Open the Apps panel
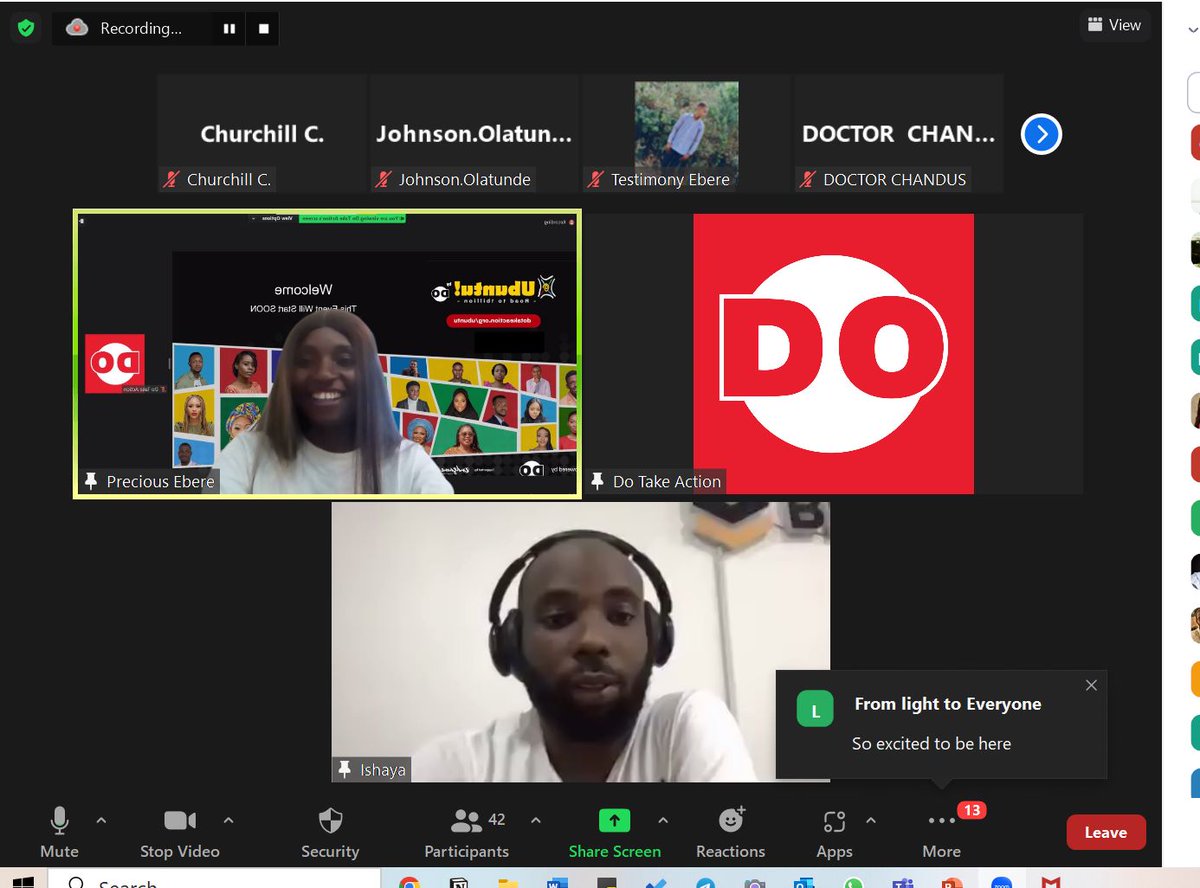 coord(834,832)
